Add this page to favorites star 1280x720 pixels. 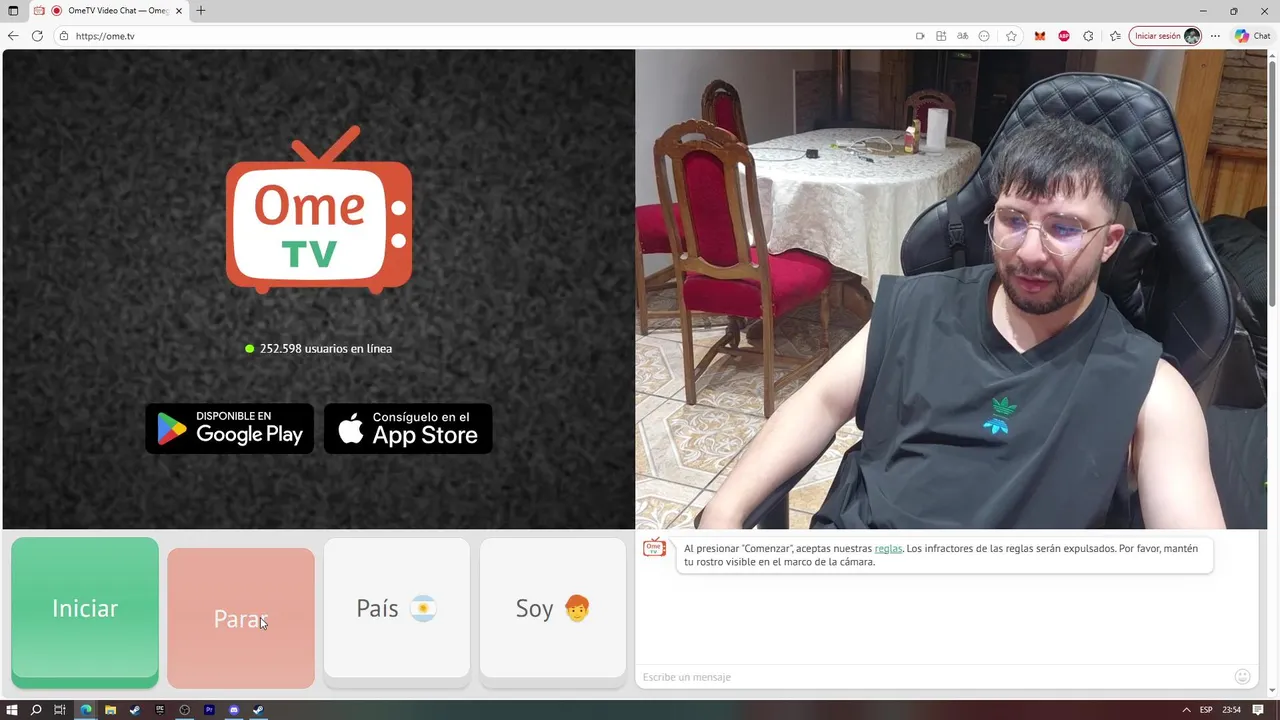(1011, 36)
